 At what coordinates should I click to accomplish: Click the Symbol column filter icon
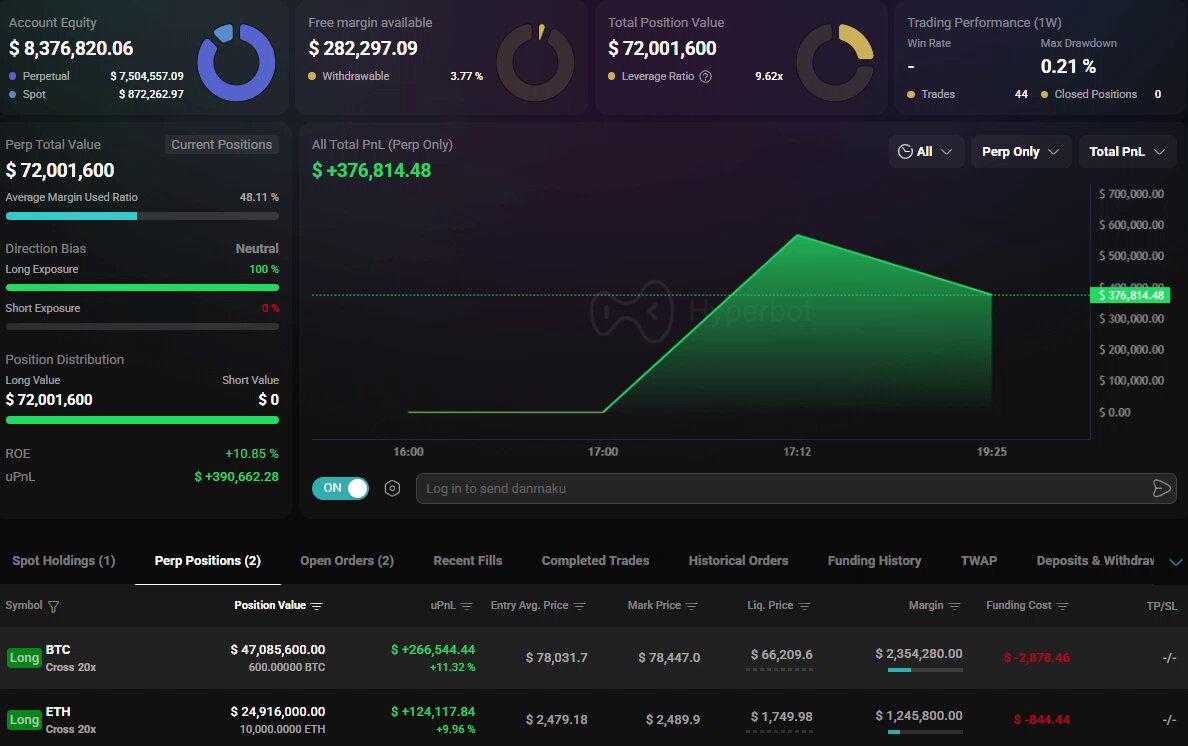pyautogui.click(x=53, y=606)
